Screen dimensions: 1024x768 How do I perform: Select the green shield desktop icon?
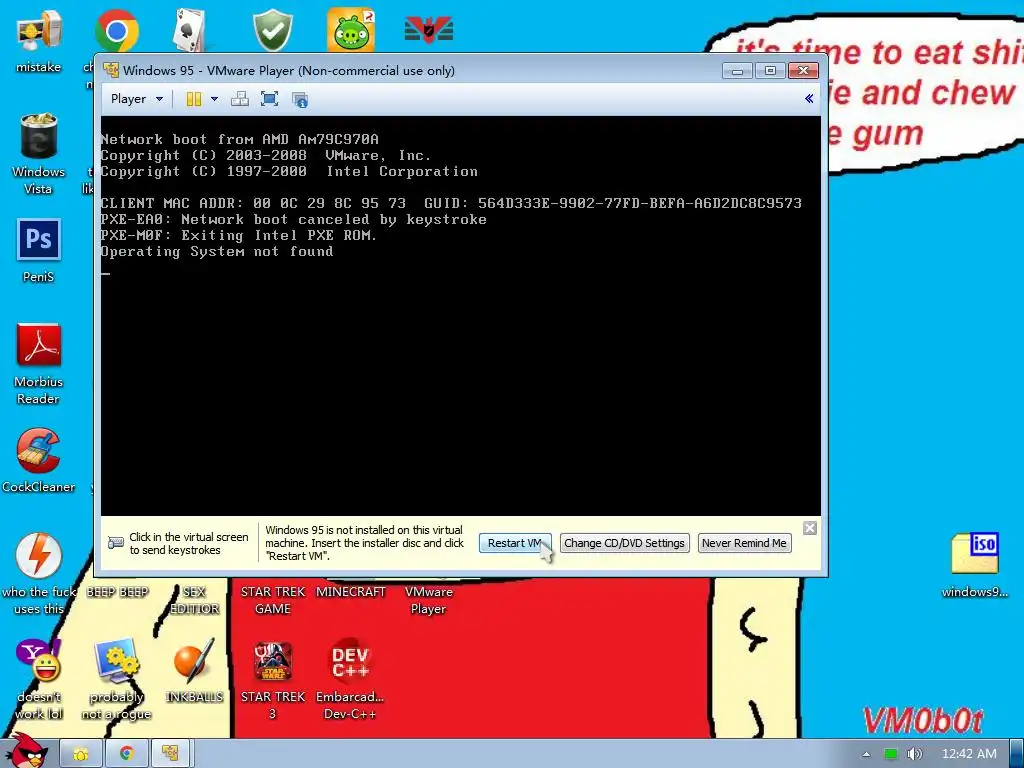tap(272, 30)
